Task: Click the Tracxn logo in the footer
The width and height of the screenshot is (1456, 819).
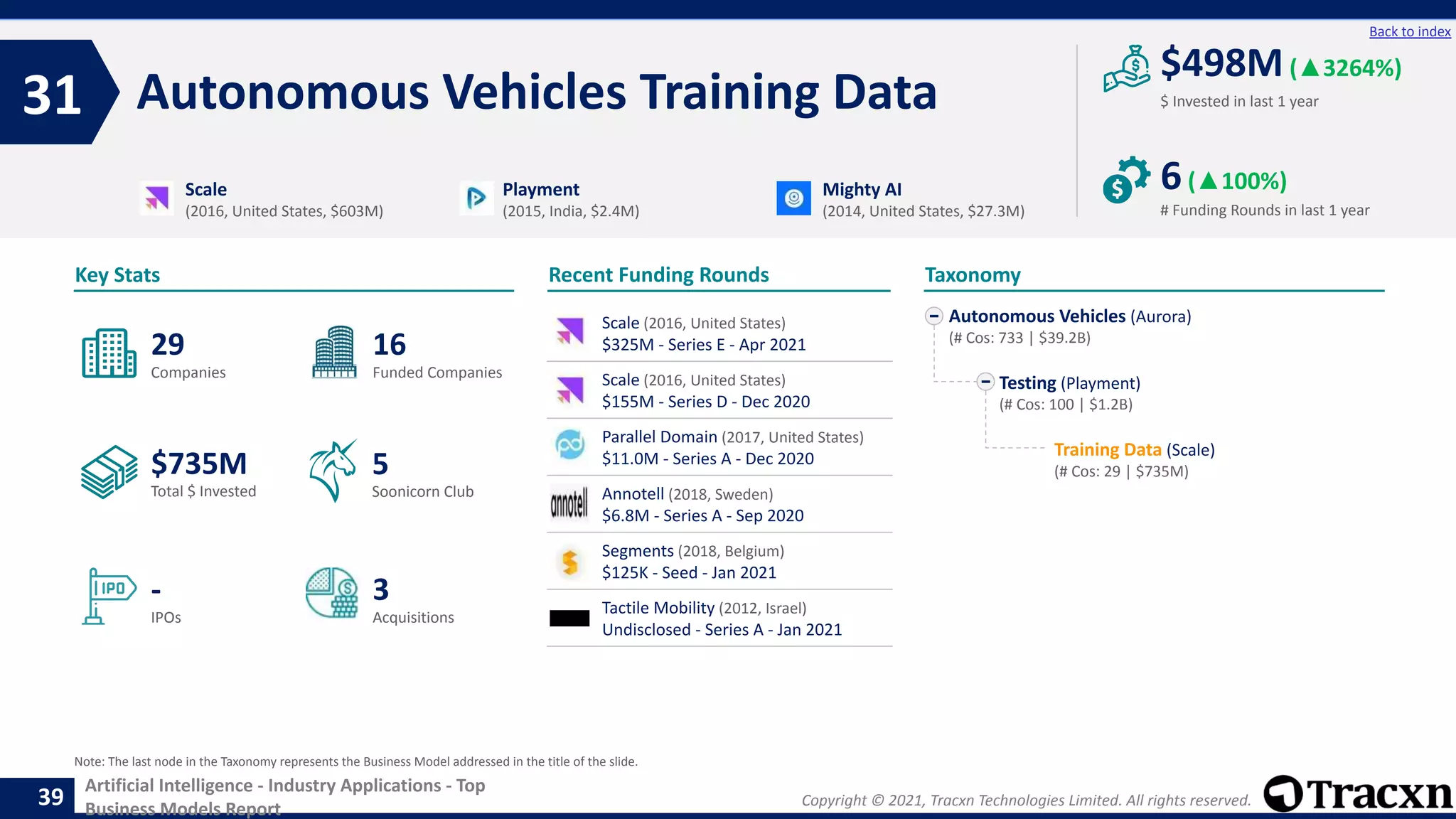Action: point(1358,793)
